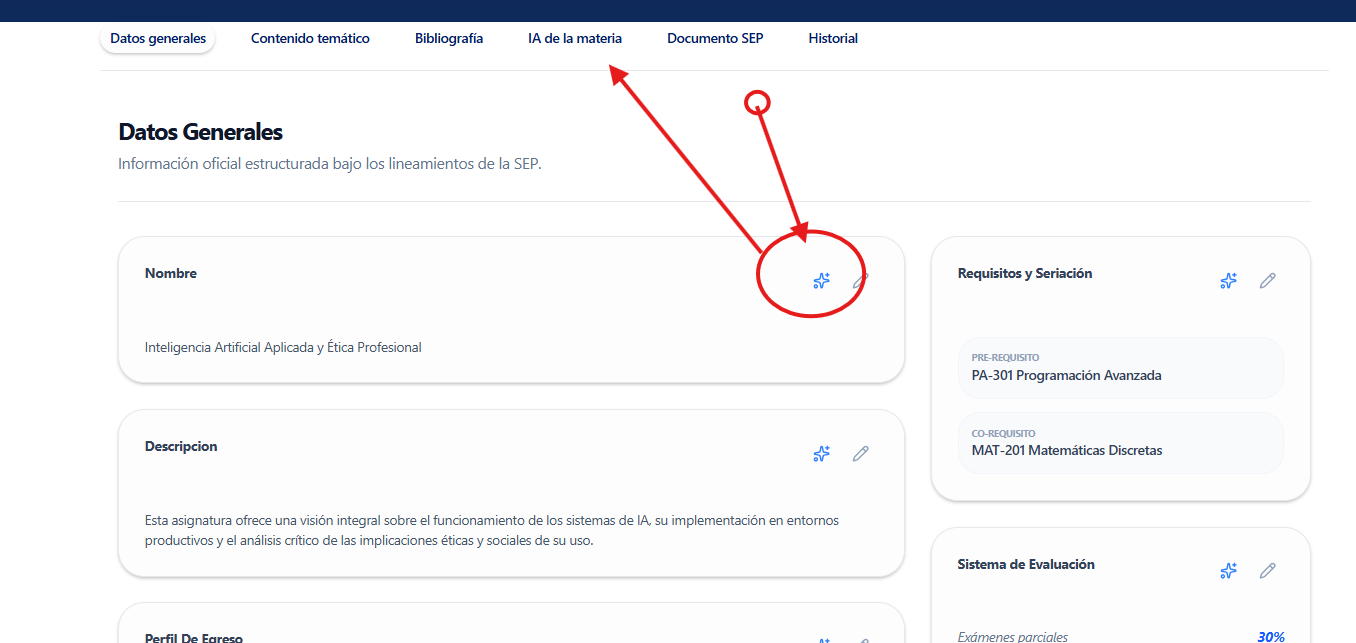Click AI sparkle icon for Requisitos y Seriación

point(1228,281)
